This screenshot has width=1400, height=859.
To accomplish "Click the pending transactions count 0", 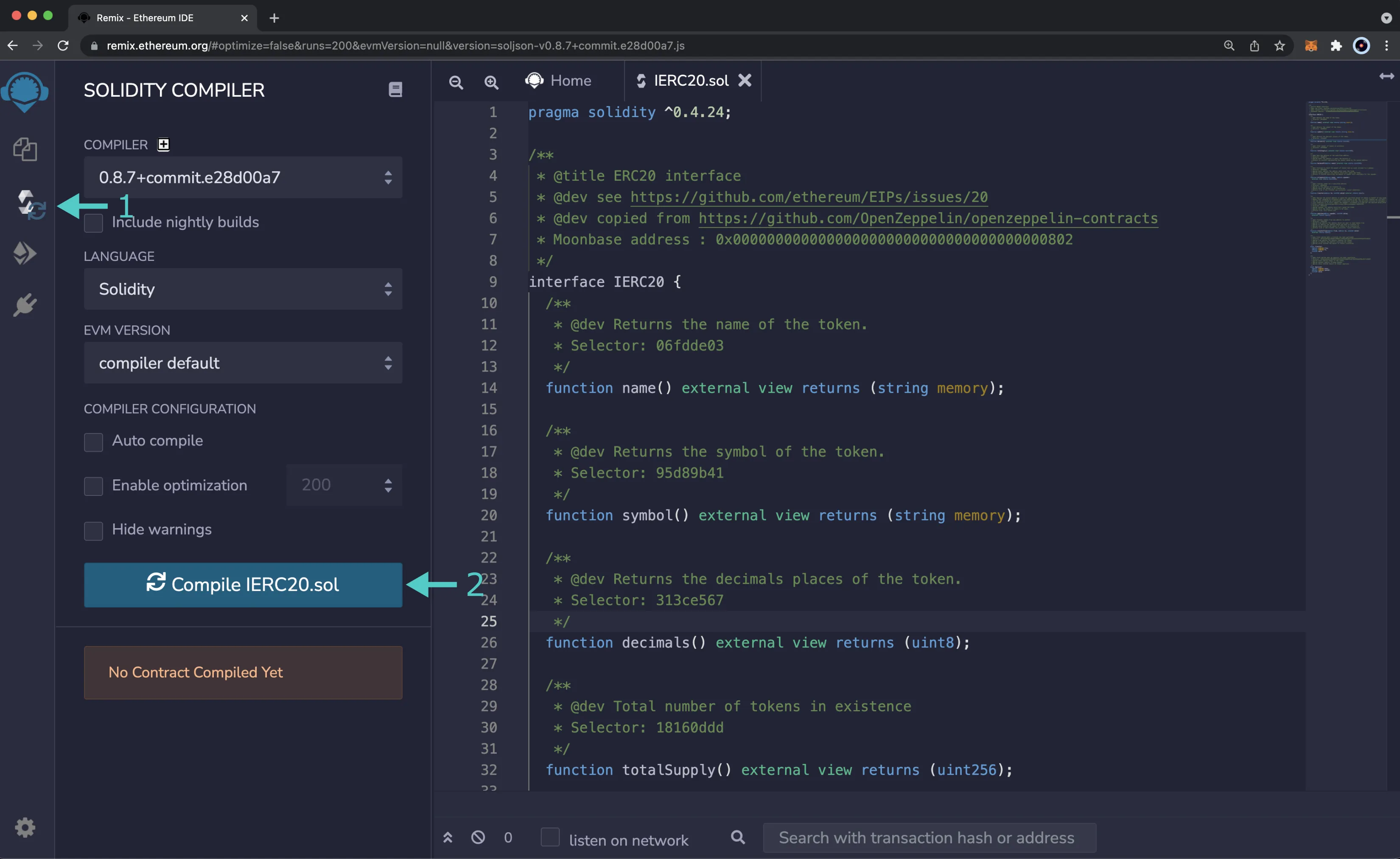I will coord(508,837).
